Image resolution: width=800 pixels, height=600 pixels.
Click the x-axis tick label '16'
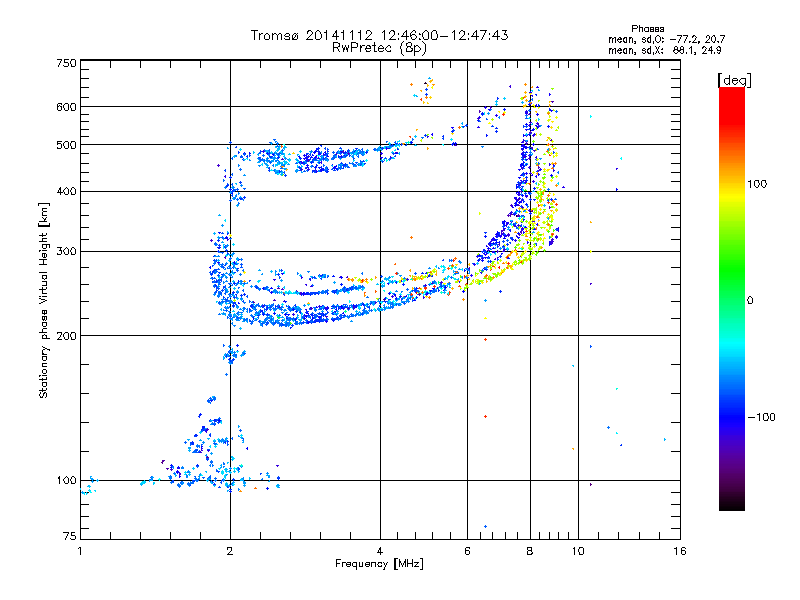680,551
